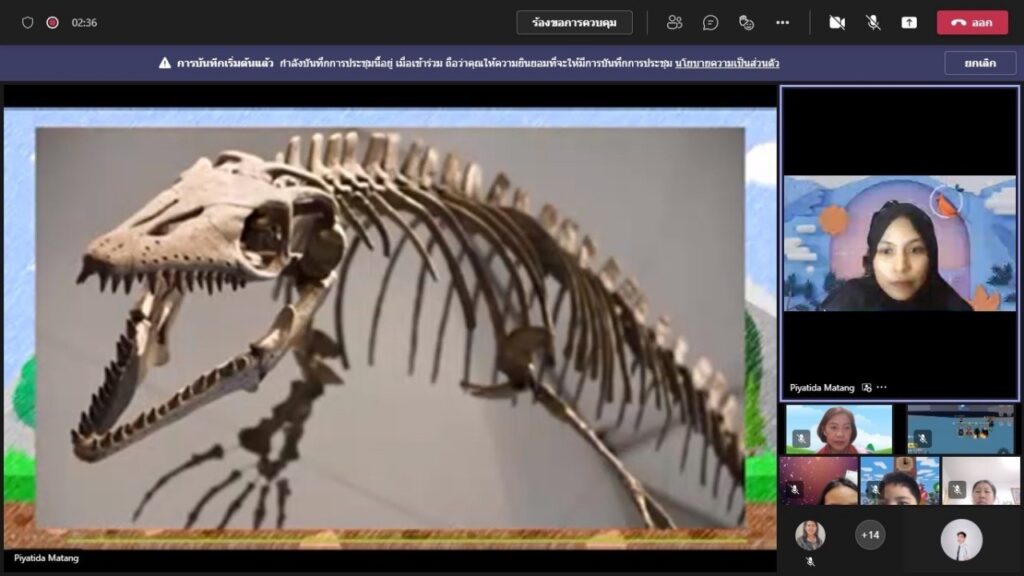
Task: Click the participant avatar in white shirt
Action: coord(961,540)
